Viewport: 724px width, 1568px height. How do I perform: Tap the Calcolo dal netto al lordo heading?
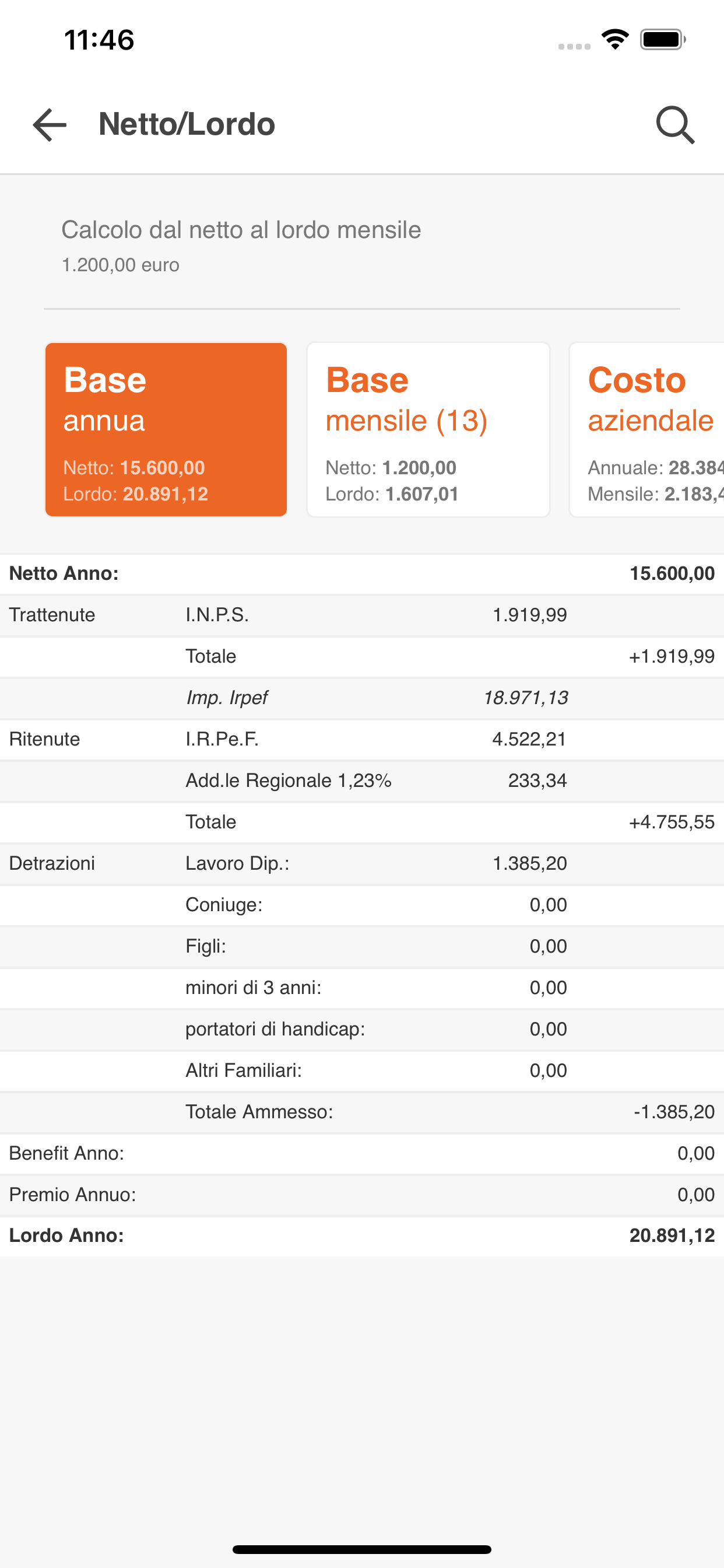[x=241, y=230]
